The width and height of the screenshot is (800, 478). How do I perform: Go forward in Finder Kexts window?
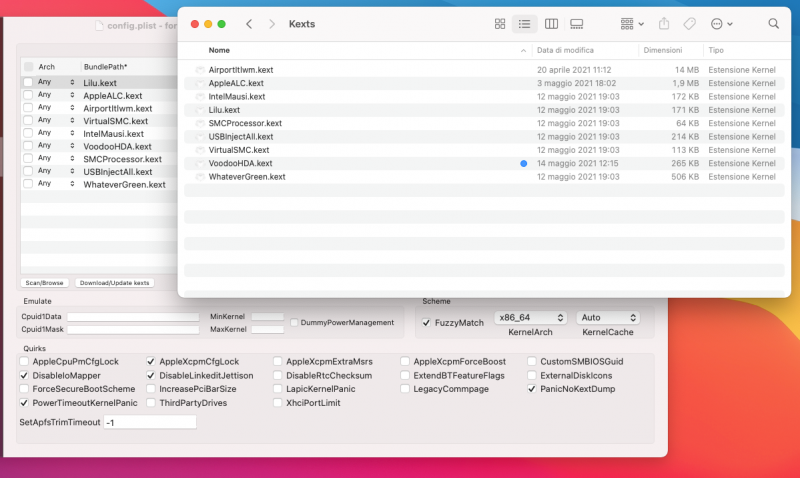272,24
